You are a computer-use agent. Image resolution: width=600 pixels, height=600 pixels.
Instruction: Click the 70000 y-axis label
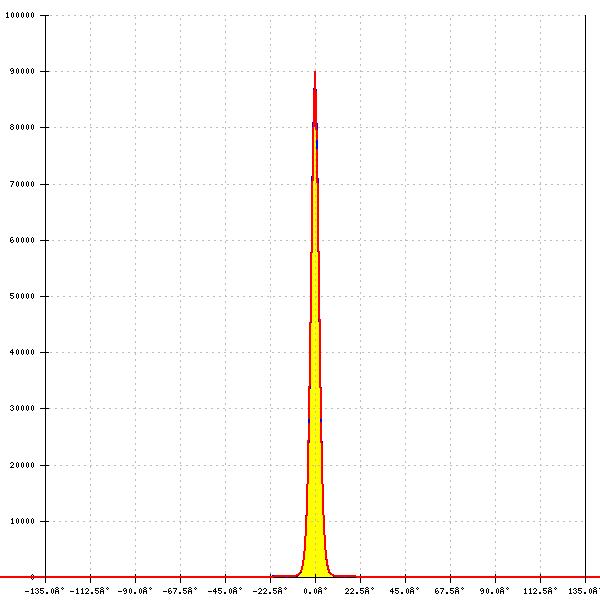(22, 184)
